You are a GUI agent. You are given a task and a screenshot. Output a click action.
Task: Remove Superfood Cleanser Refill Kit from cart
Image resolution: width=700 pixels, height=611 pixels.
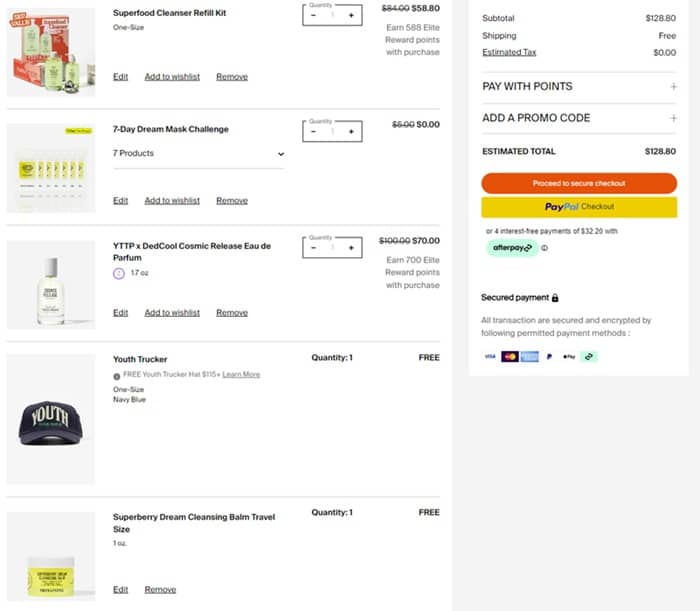coord(232,77)
